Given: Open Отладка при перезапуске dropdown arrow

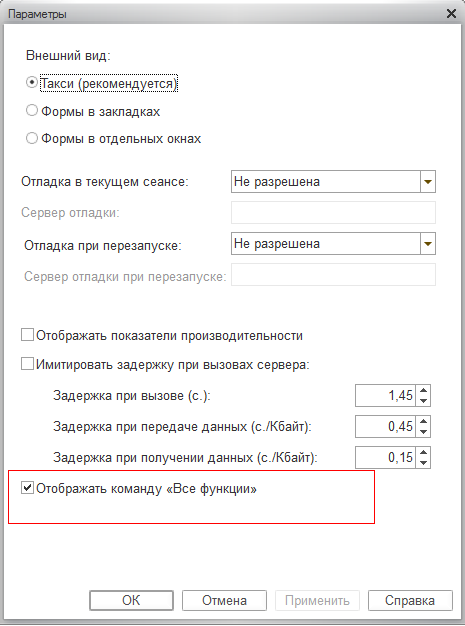Looking at the screenshot, I should (x=427, y=244).
